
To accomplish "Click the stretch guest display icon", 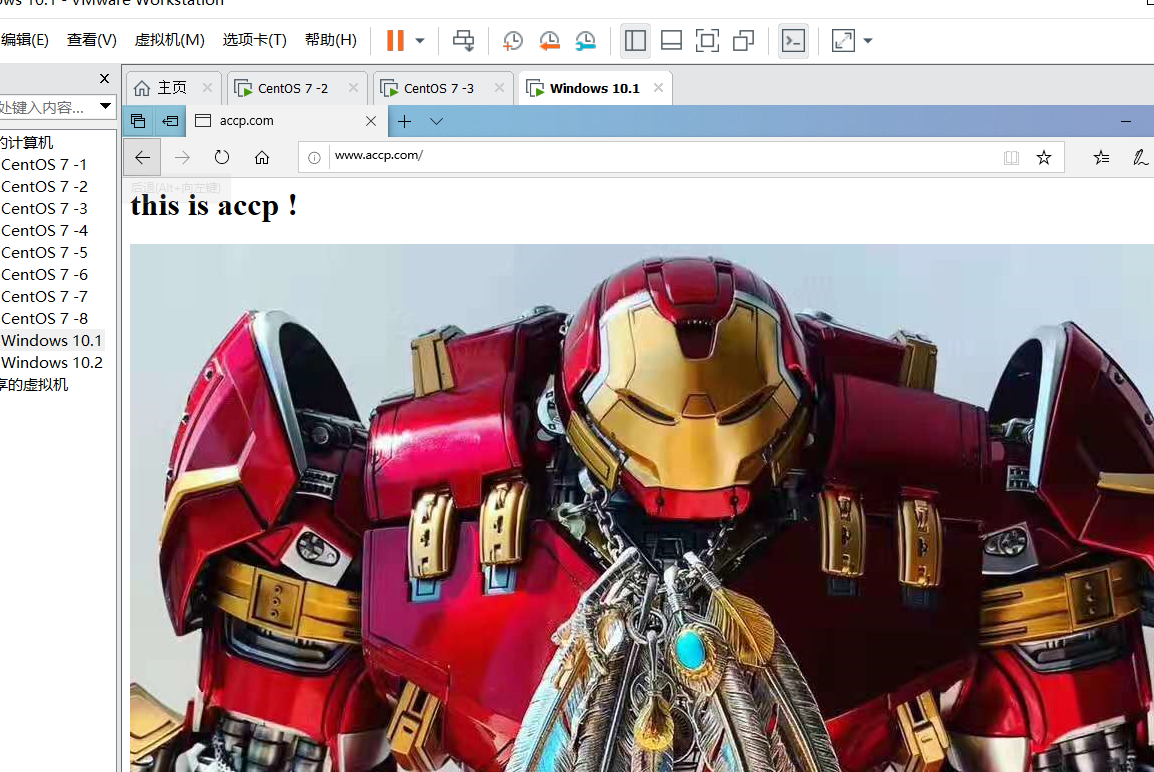I will pyautogui.click(x=843, y=40).
